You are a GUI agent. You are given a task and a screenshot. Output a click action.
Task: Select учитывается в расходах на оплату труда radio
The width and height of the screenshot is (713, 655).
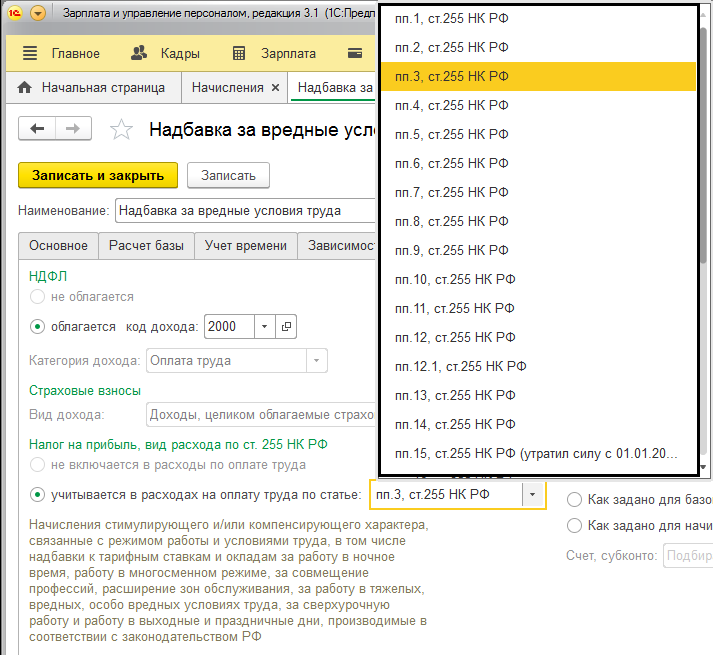coord(38,494)
